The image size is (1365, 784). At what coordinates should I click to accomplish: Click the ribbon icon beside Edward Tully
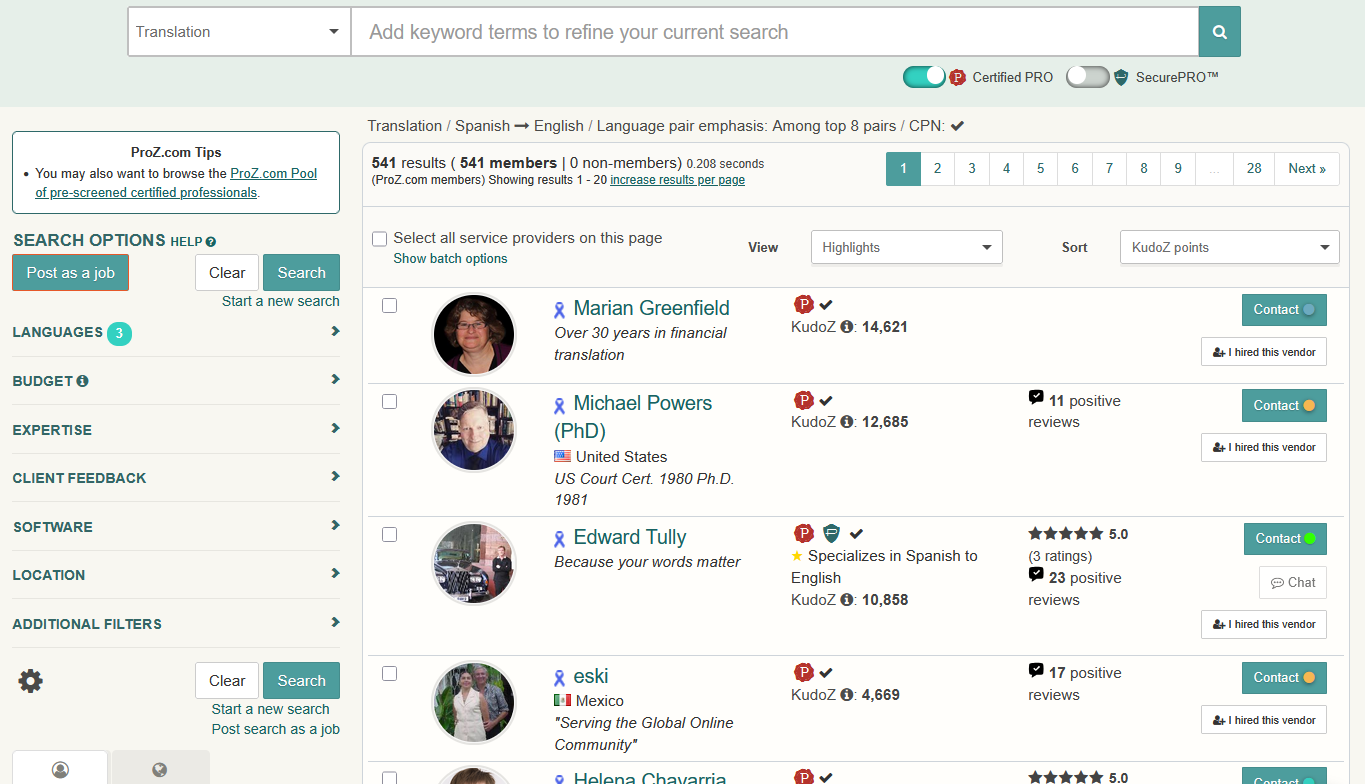[560, 539]
